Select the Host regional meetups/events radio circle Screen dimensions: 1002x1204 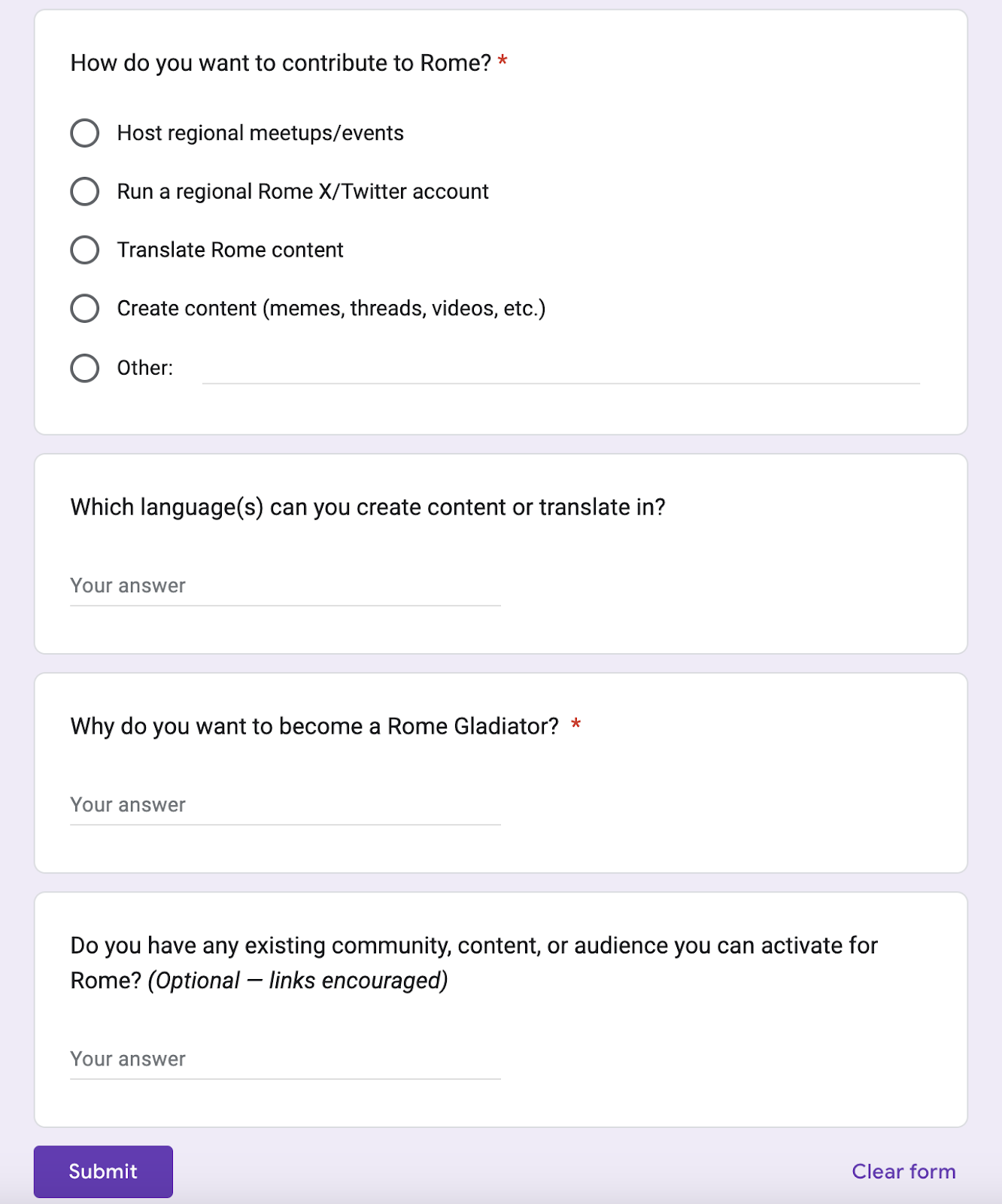[x=85, y=133]
